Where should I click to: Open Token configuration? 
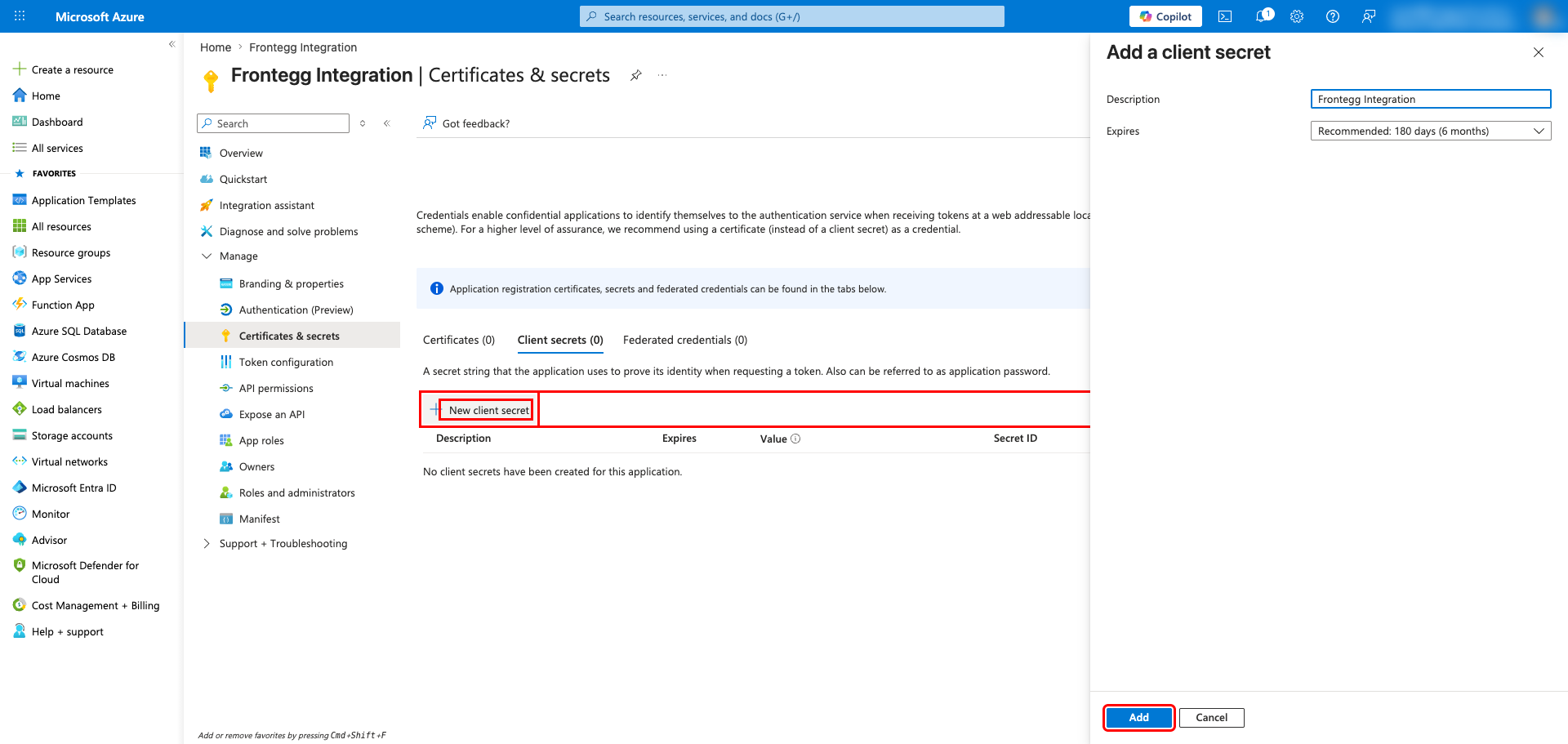286,362
